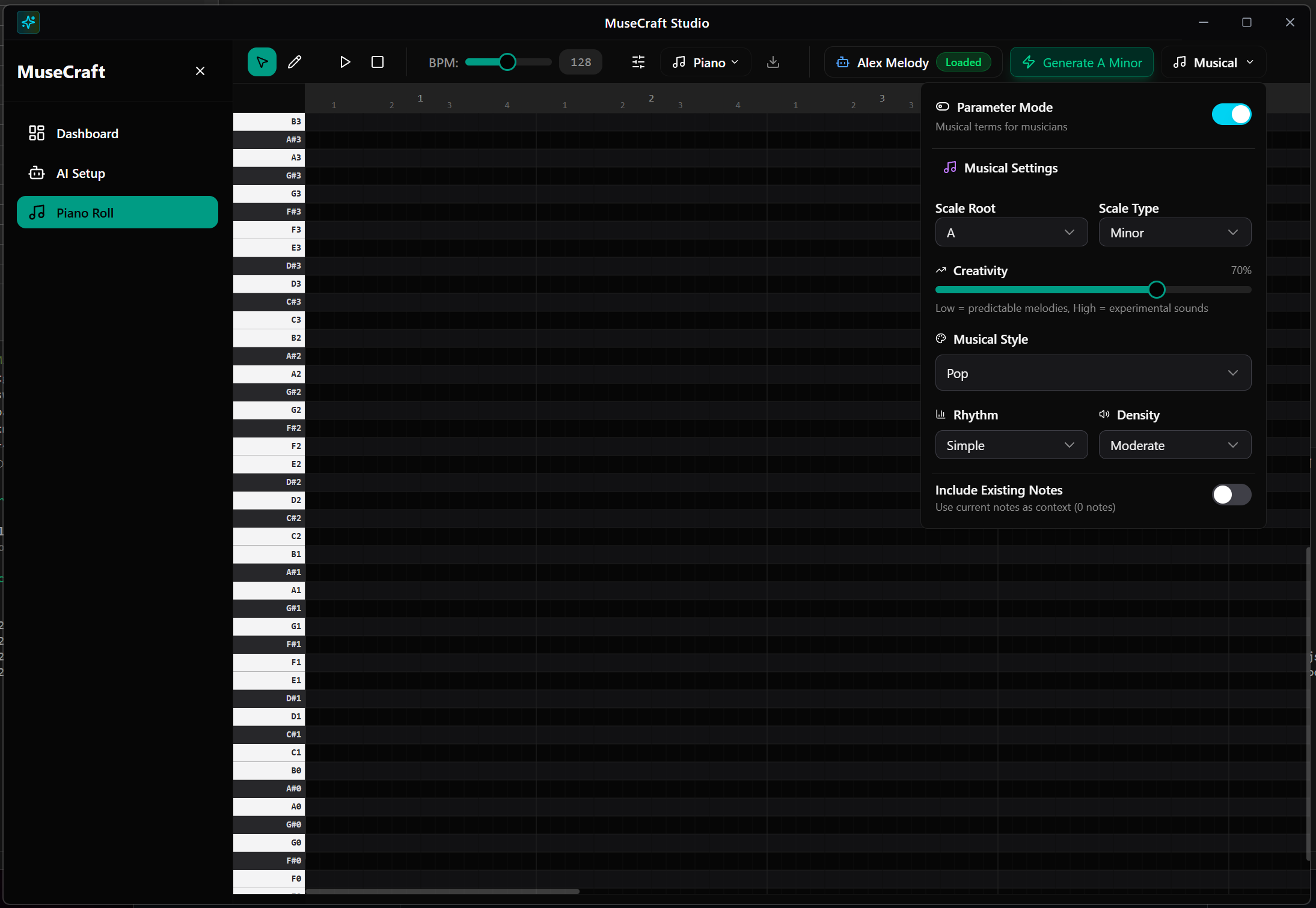The image size is (1316, 908).
Task: Click the export download icon
Action: [x=773, y=62]
